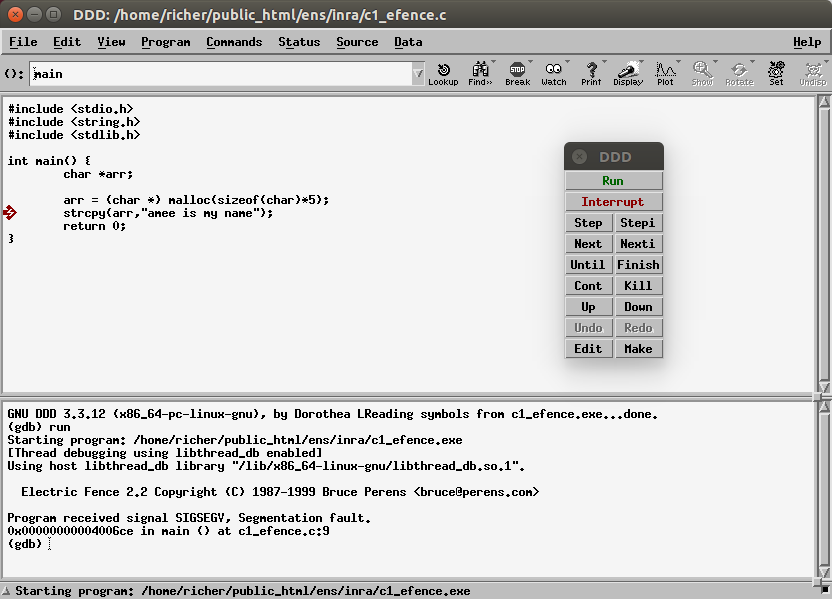This screenshot has height=599, width=832.
Task: Click inside the main argument text field
Action: (x=220, y=74)
